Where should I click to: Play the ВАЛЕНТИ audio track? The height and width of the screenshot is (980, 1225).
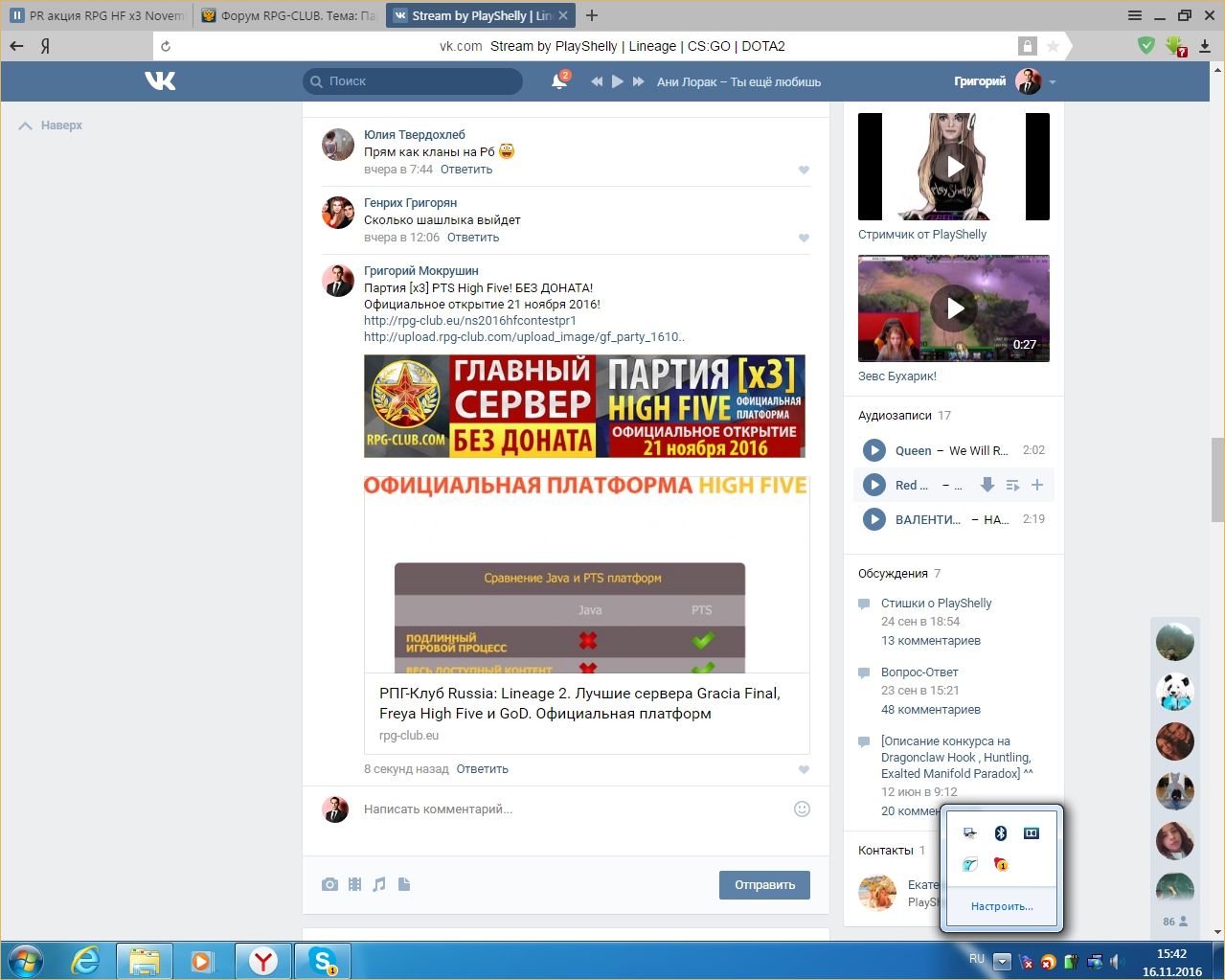pyautogui.click(x=873, y=519)
